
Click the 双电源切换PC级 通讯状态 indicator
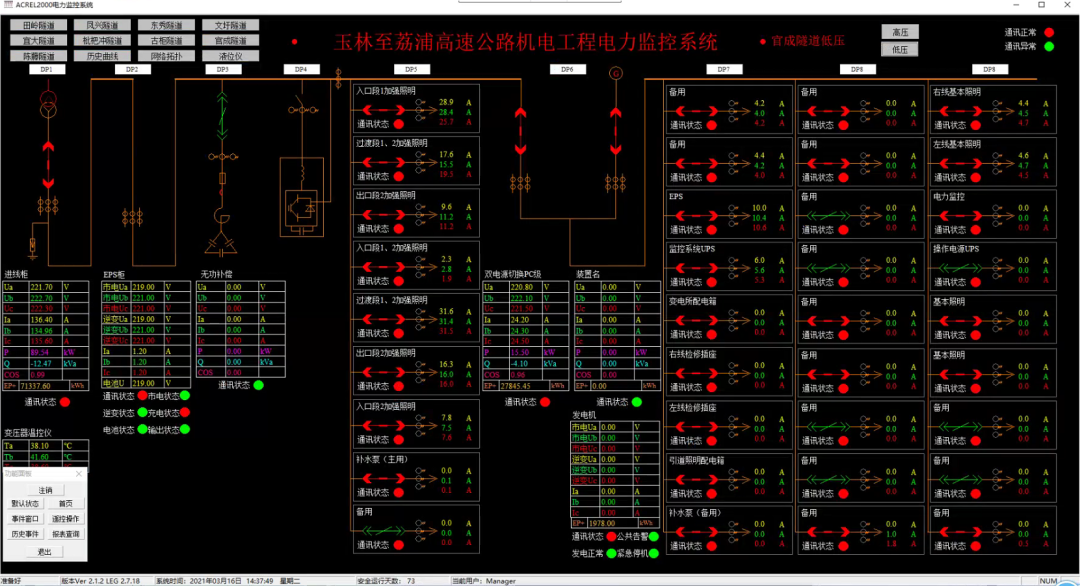tap(545, 402)
